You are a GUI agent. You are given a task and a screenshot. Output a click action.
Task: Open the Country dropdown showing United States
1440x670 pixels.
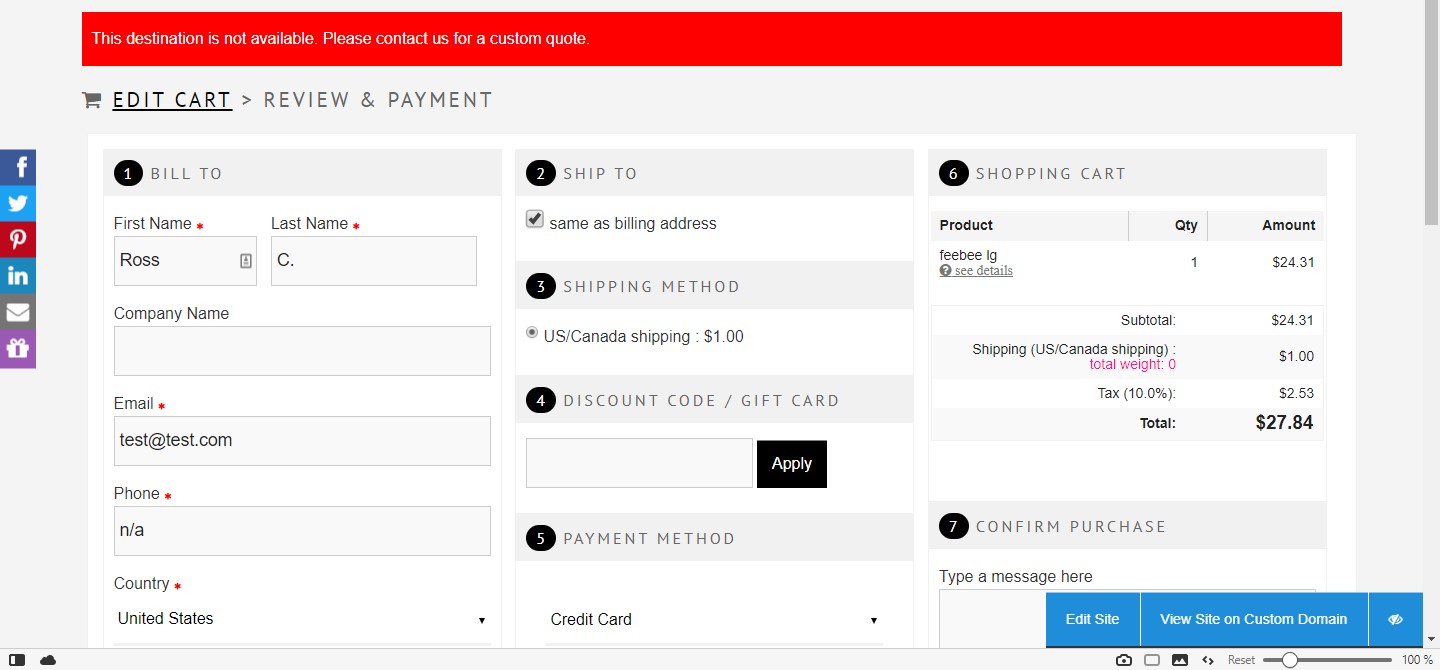coord(302,619)
